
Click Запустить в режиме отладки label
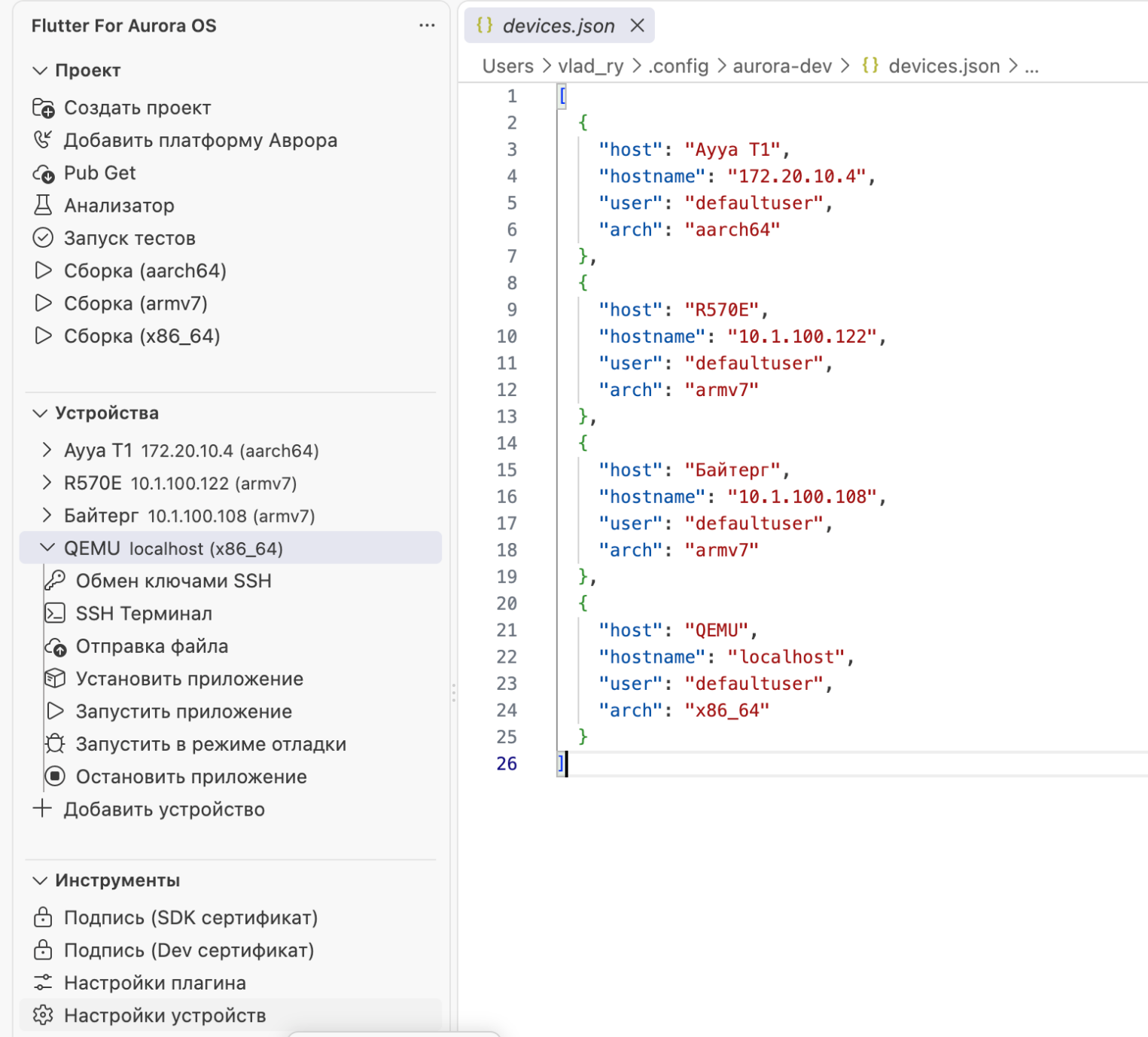point(211,744)
